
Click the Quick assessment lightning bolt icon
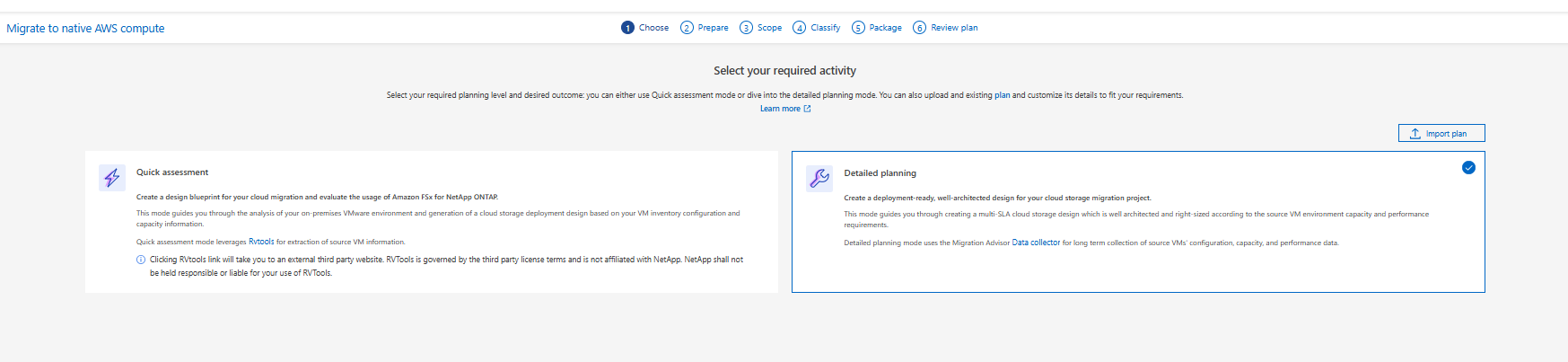click(112, 178)
